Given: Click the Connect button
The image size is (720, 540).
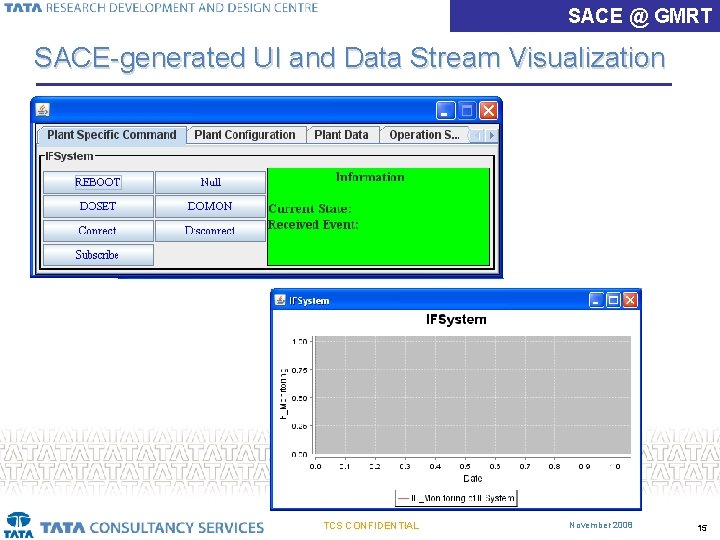Looking at the screenshot, I should pos(98,231).
